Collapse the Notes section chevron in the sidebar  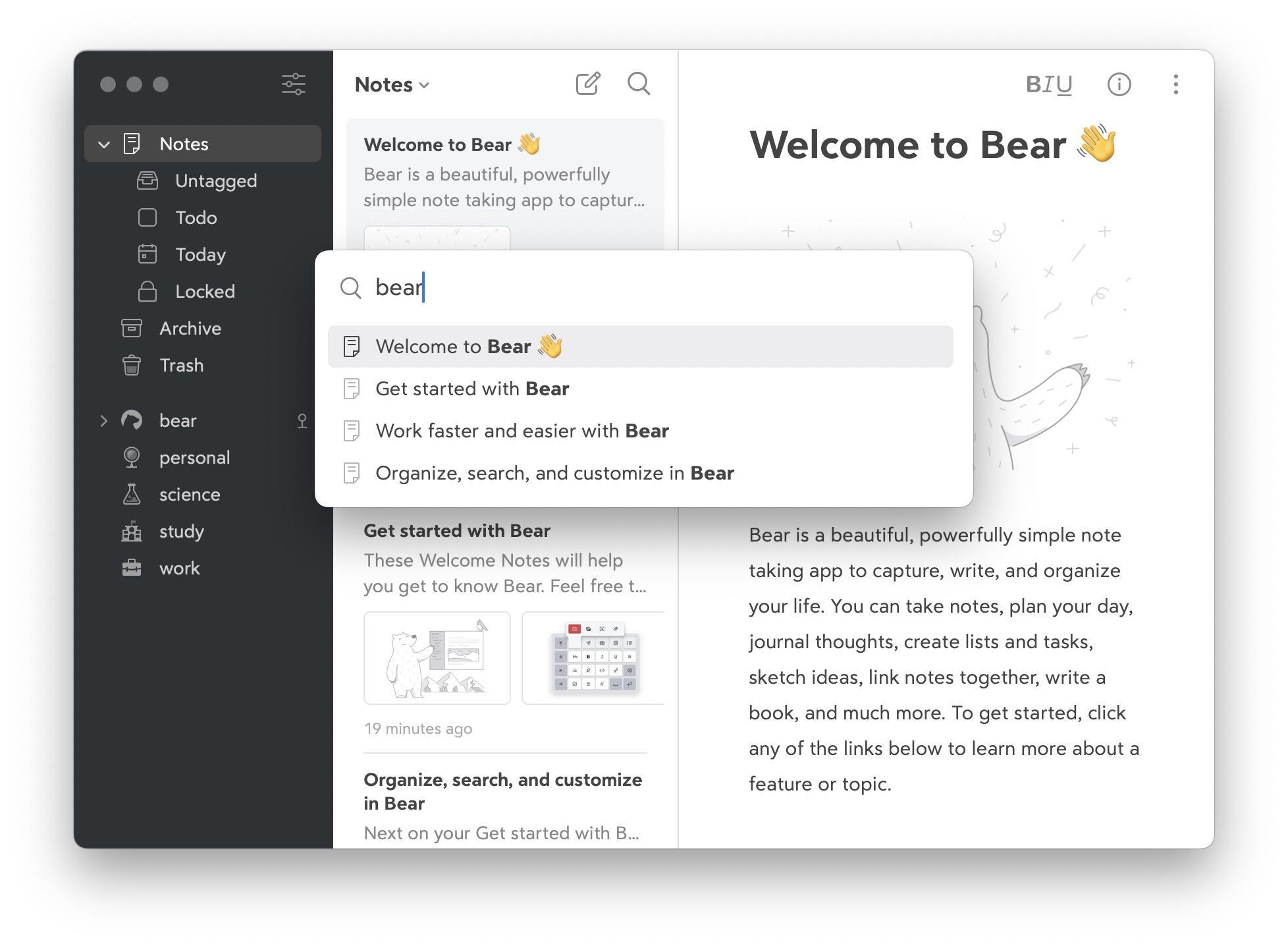click(103, 144)
